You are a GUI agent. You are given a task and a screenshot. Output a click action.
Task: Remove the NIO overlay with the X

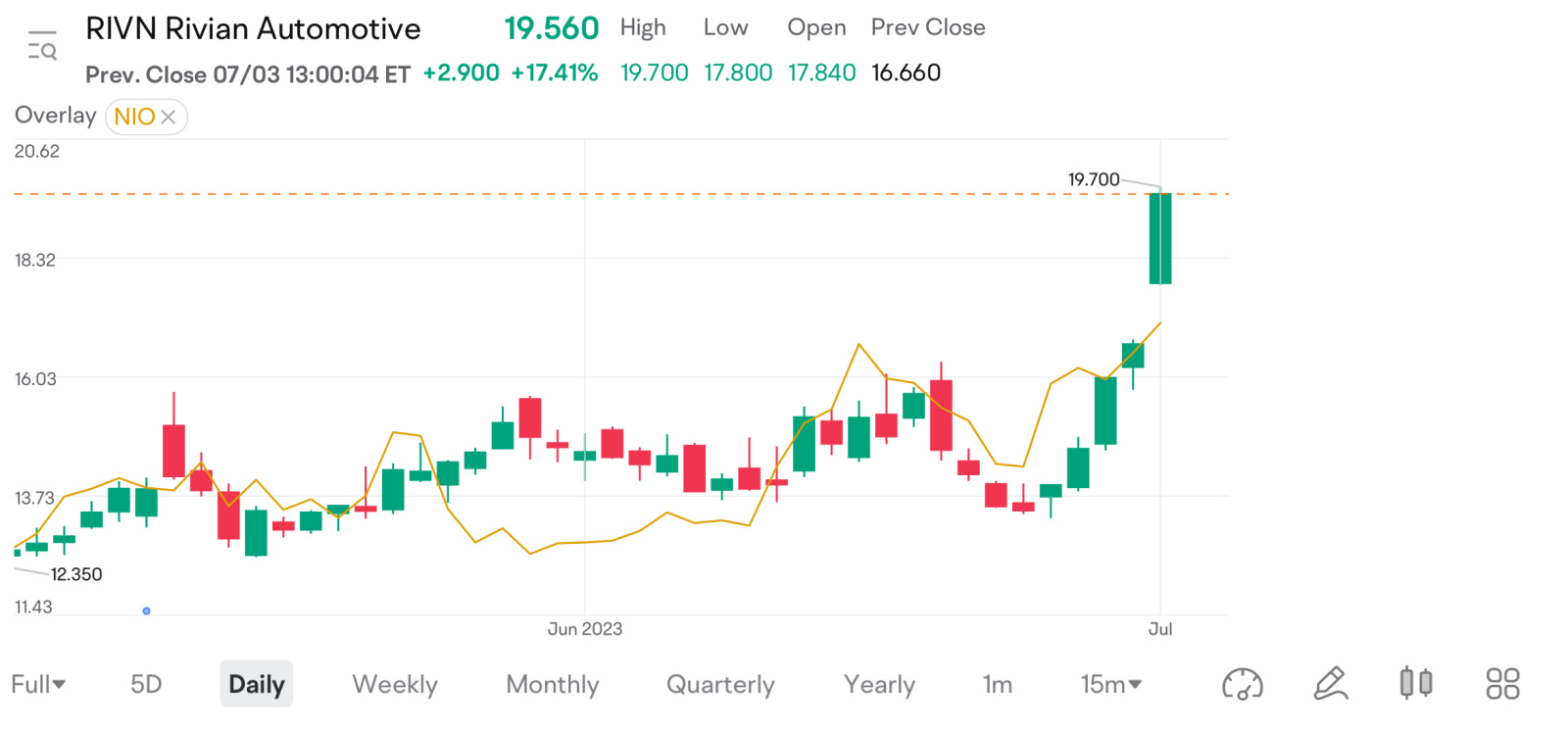[x=169, y=117]
